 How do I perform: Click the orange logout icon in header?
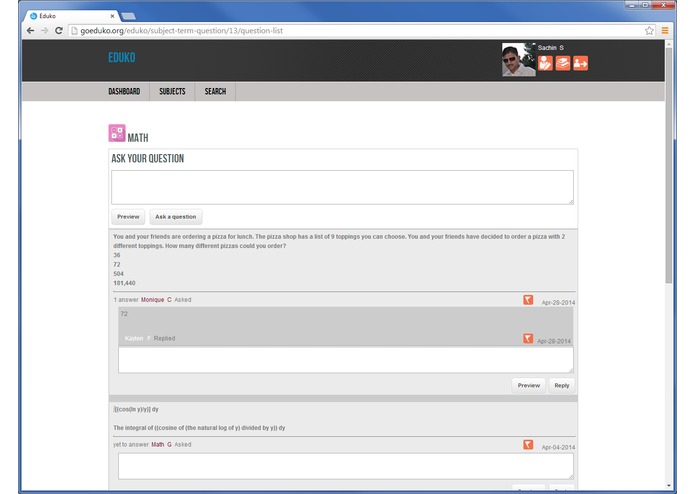click(581, 63)
